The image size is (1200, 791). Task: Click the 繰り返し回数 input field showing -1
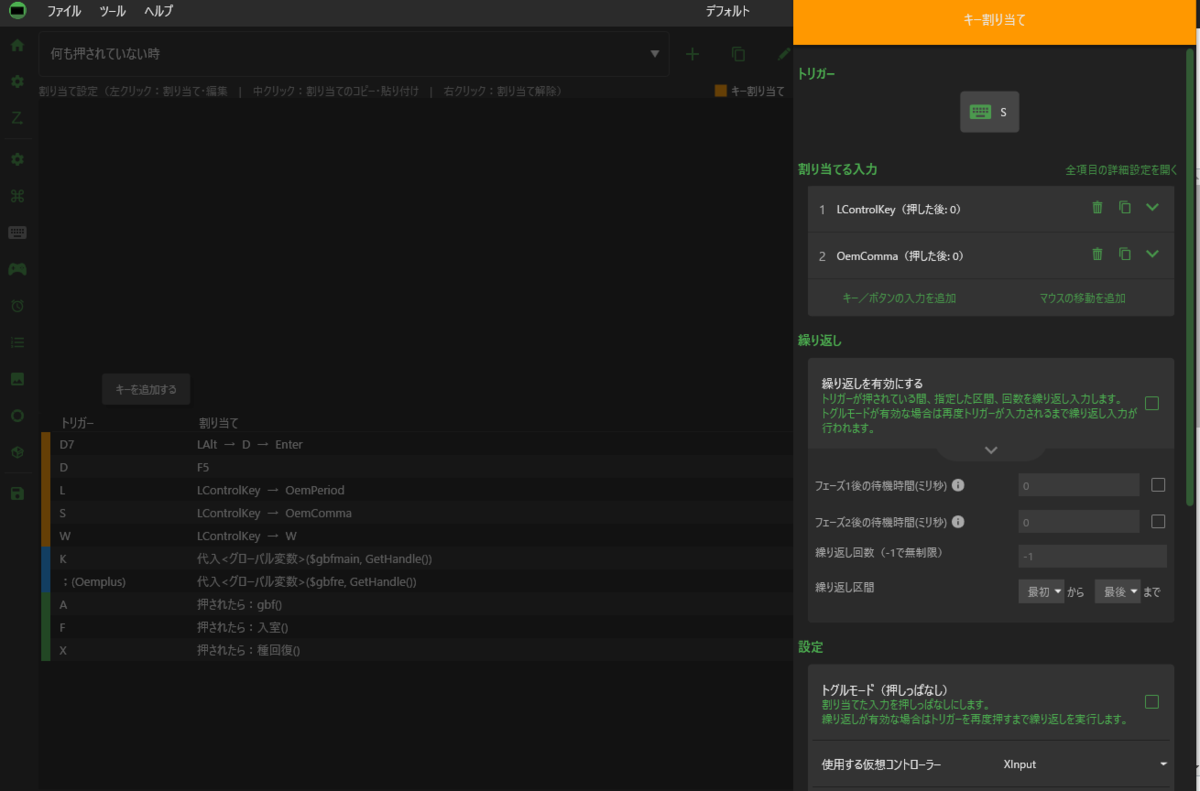pyautogui.click(x=1092, y=556)
